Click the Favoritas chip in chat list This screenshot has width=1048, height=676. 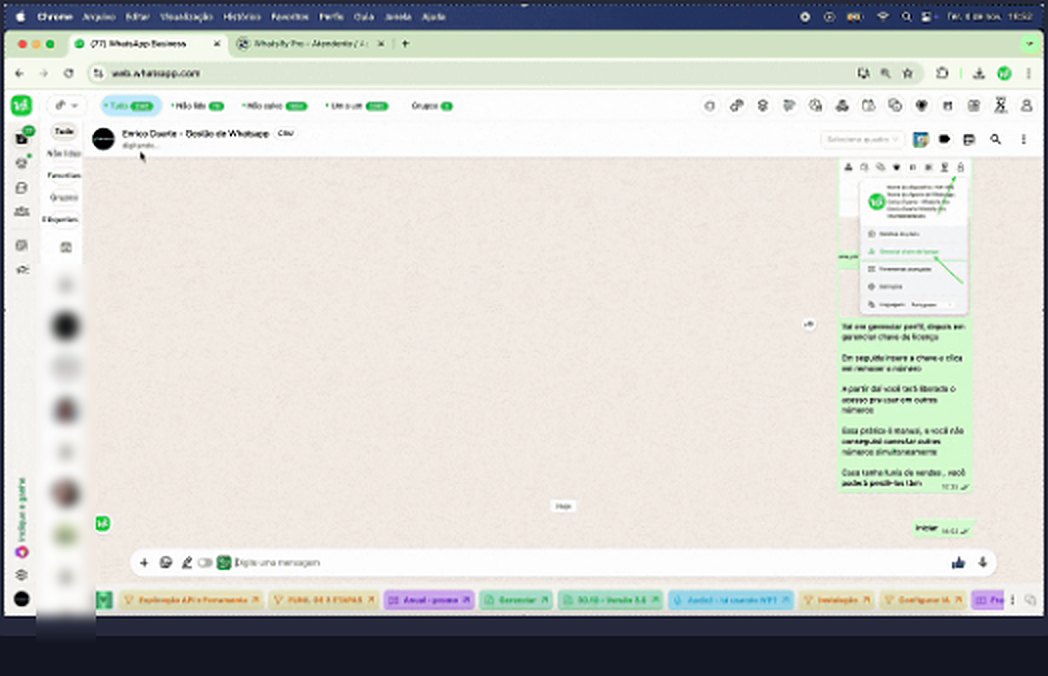[63, 175]
